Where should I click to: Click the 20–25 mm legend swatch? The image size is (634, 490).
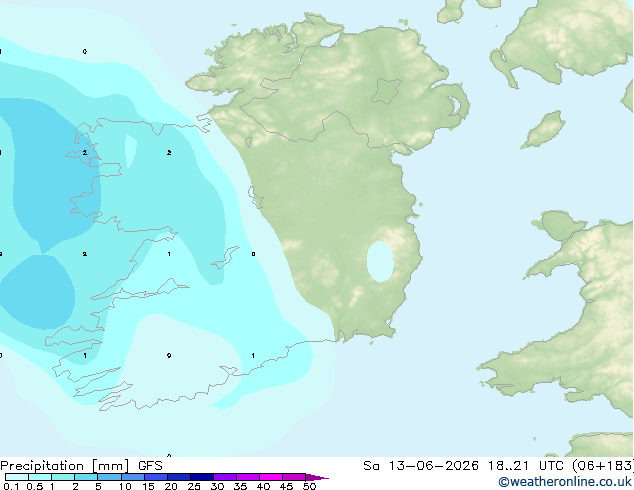[179, 477]
